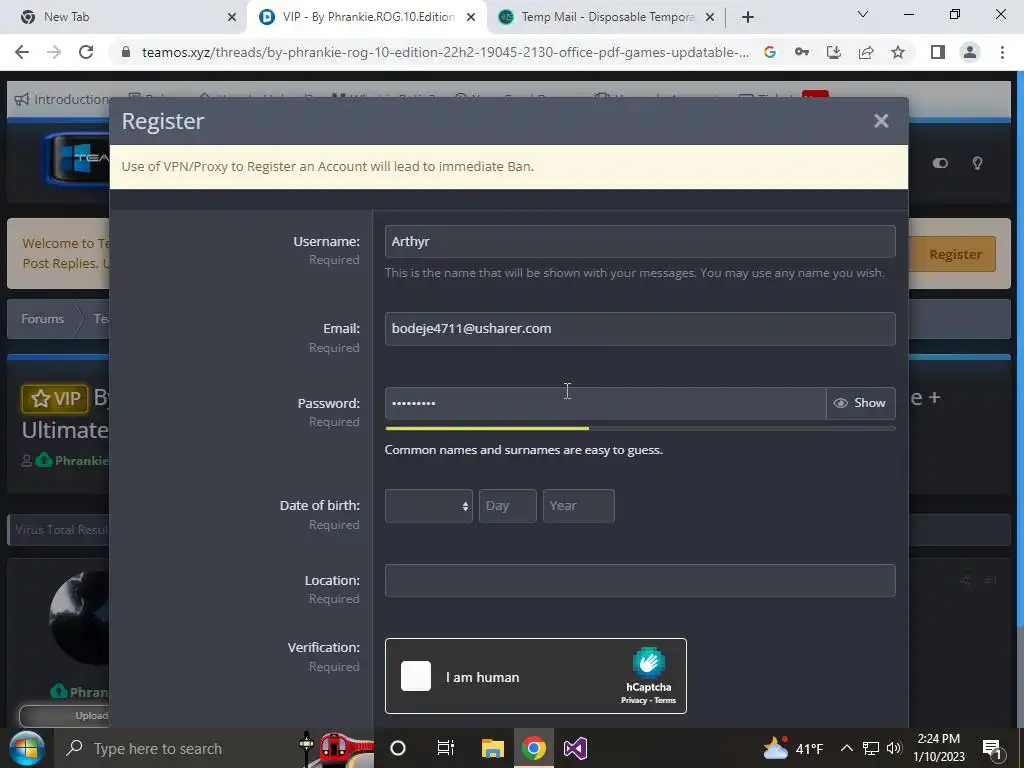Click the orange Register button behind dialog
The width and height of the screenshot is (1024, 768).
coord(955,254)
